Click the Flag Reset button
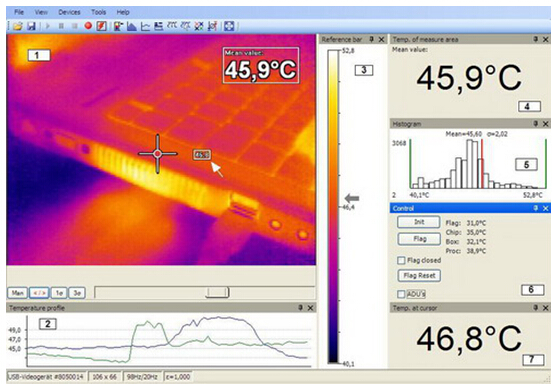This screenshot has height=391, width=557. pyautogui.click(x=419, y=276)
